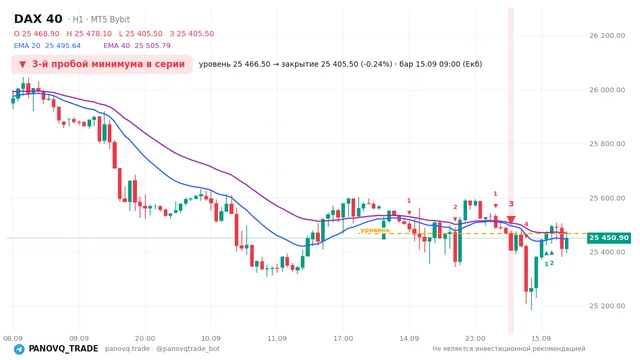Click the EMA 20 legend value 25 495.64

pyautogui.click(x=63, y=45)
